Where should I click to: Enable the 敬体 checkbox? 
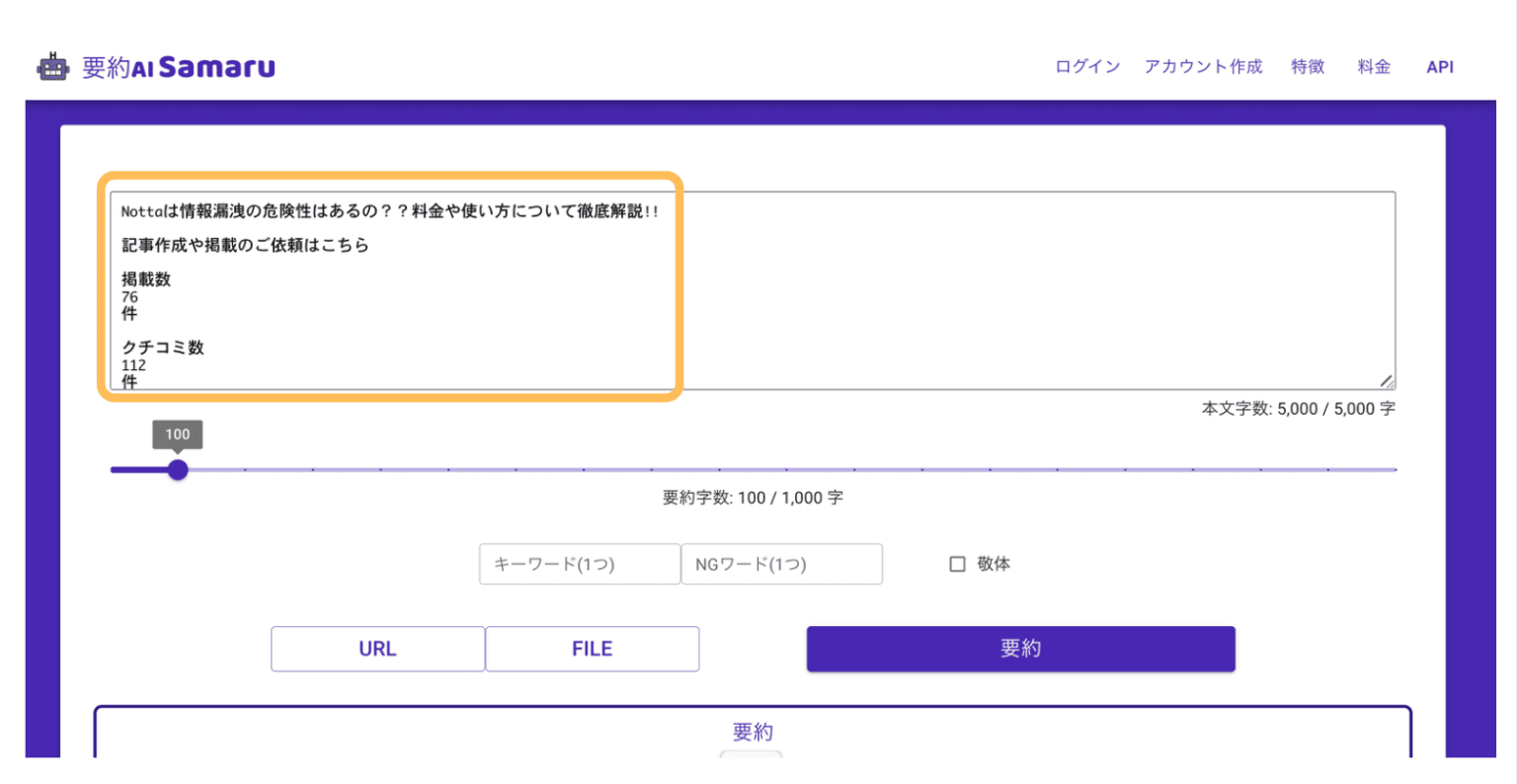pyautogui.click(x=957, y=564)
